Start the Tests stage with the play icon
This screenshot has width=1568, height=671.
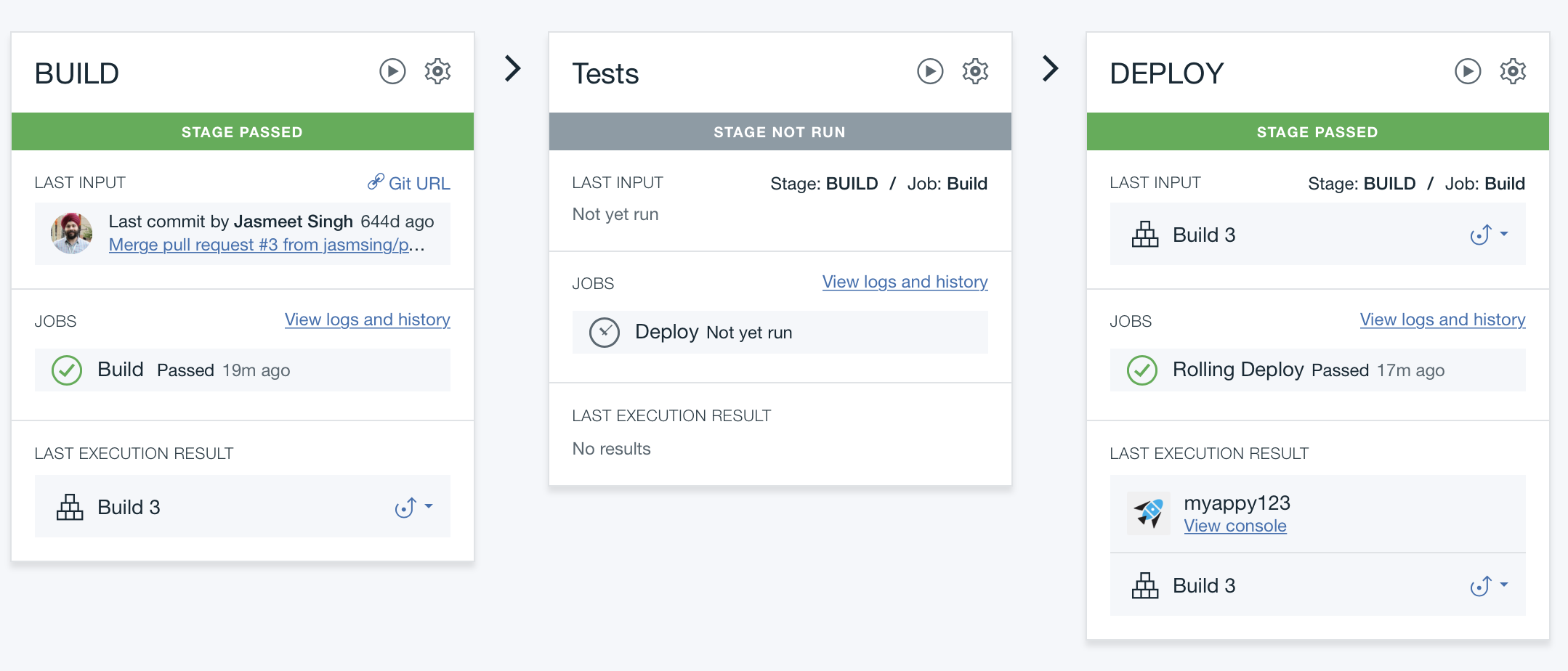[x=930, y=70]
